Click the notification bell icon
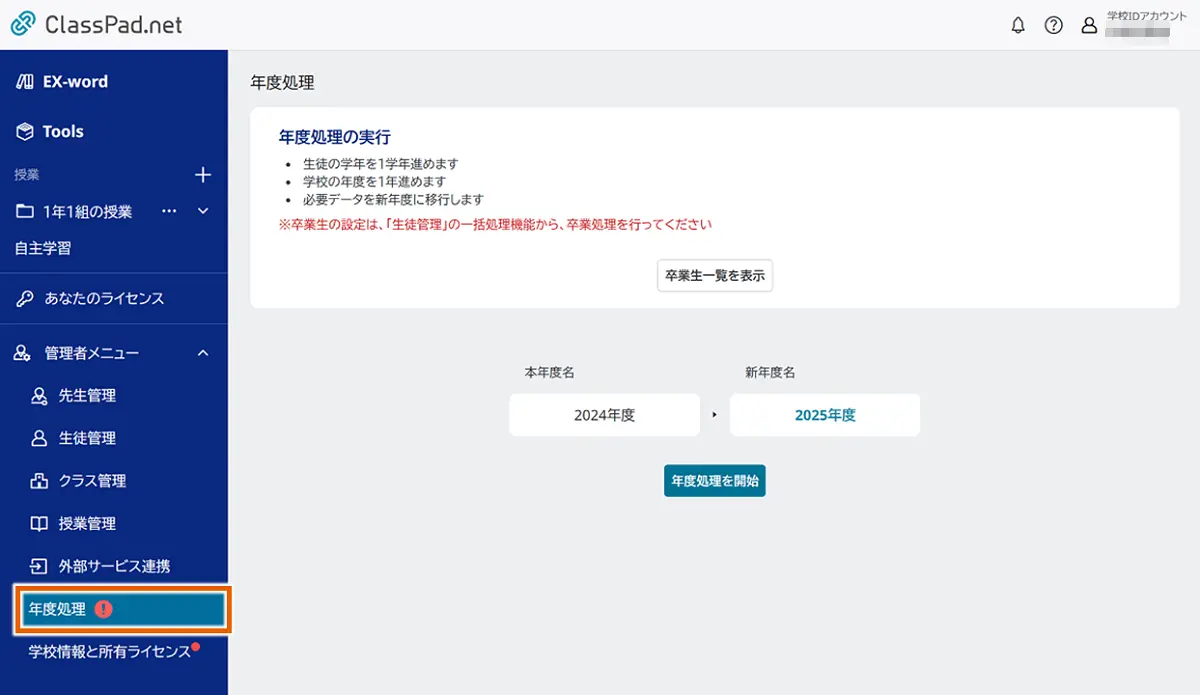The width and height of the screenshot is (1200, 695). (1018, 26)
